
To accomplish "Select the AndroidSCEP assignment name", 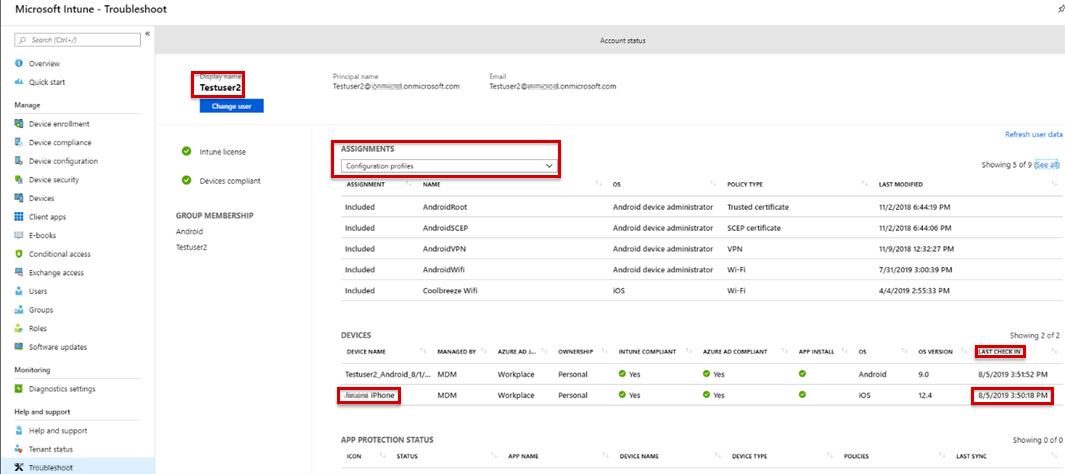I will pyautogui.click(x=445, y=227).
